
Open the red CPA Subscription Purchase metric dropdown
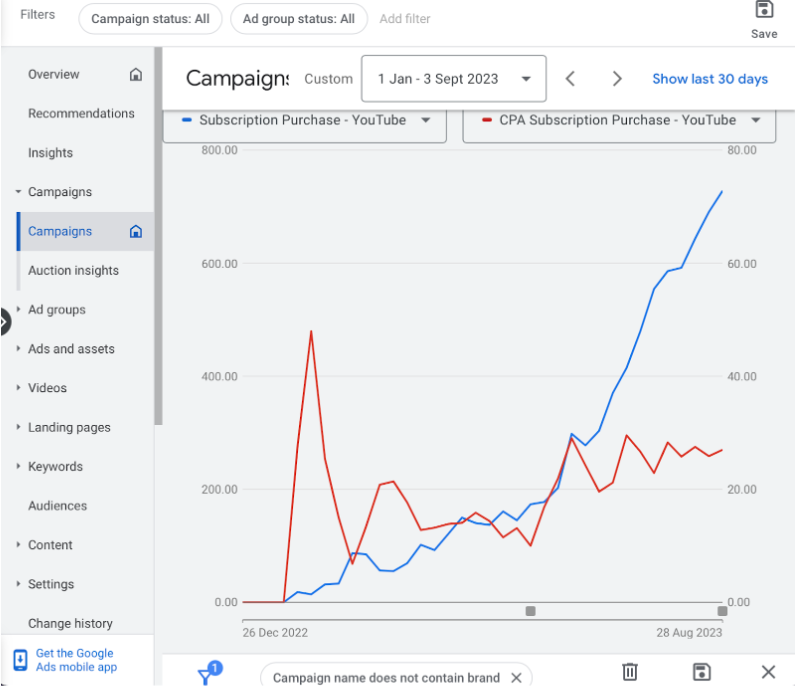(x=618, y=121)
